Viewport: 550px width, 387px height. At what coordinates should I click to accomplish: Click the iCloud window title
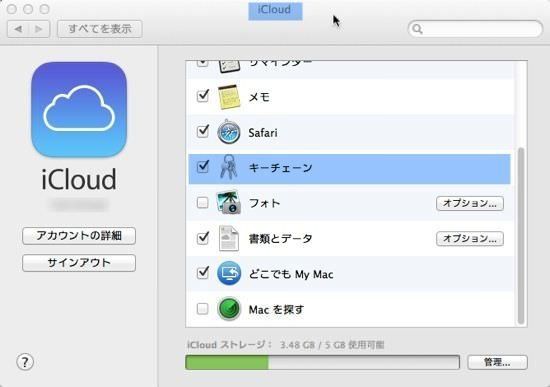(274, 9)
